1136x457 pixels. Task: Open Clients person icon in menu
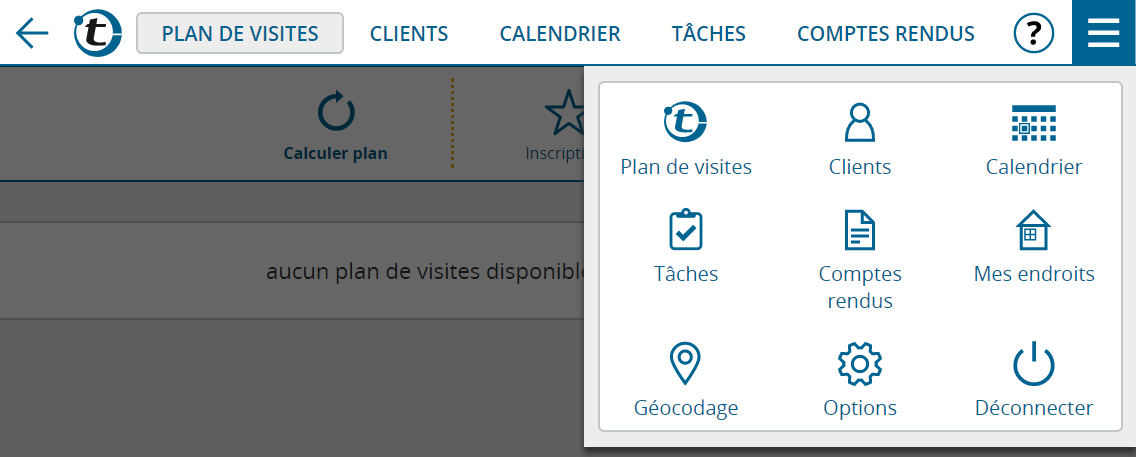pos(860,122)
